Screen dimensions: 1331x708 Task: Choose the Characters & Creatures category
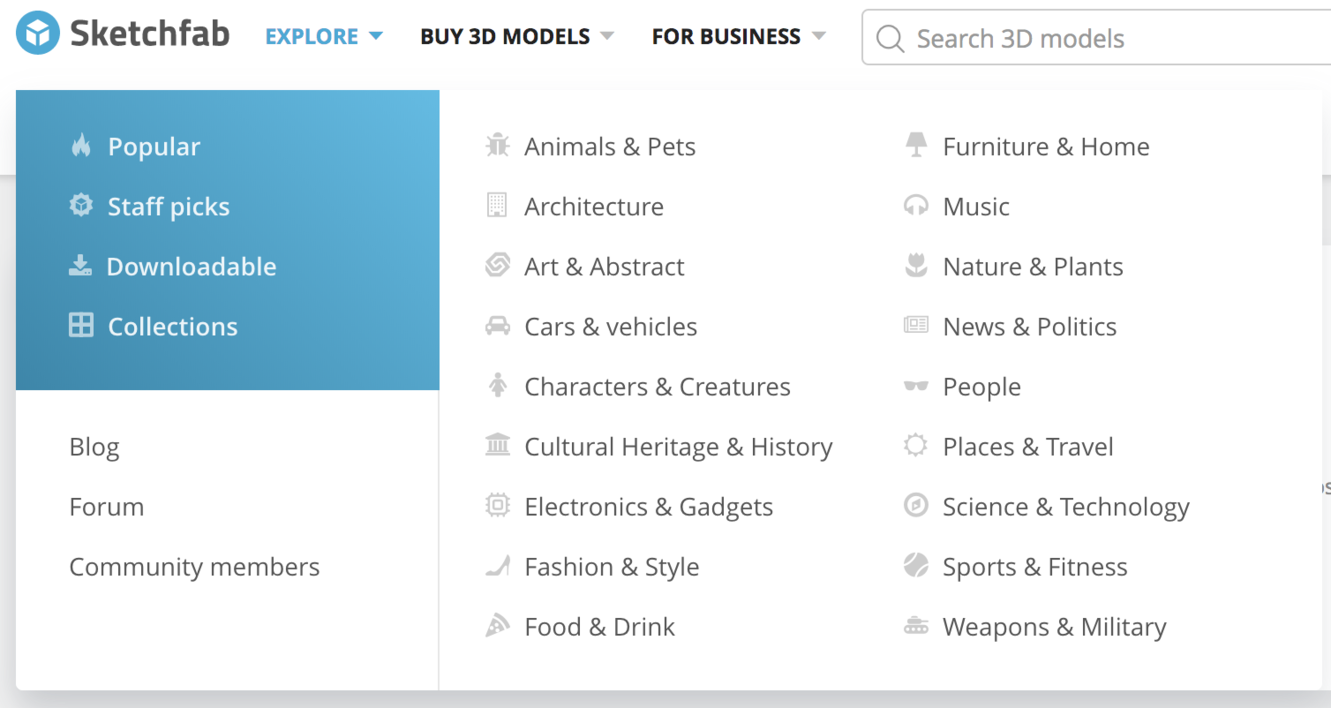657,387
